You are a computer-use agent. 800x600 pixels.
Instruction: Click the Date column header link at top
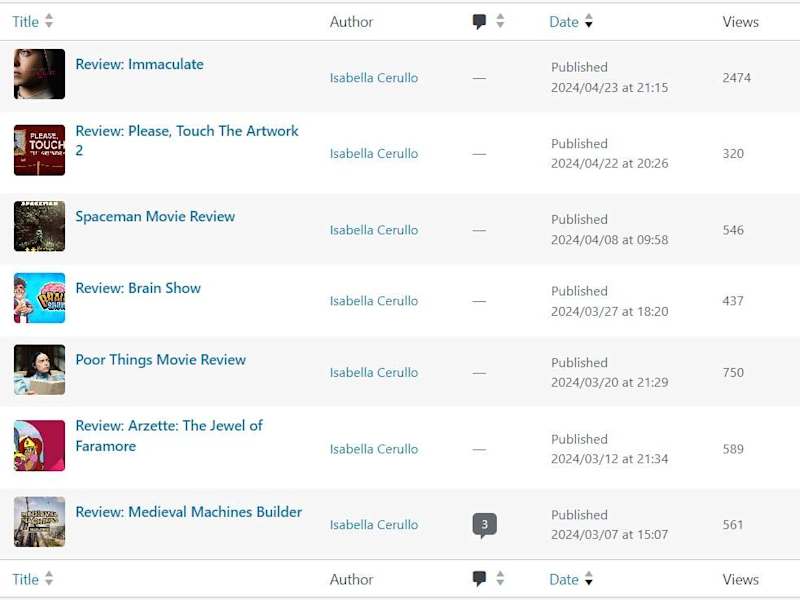[564, 22]
